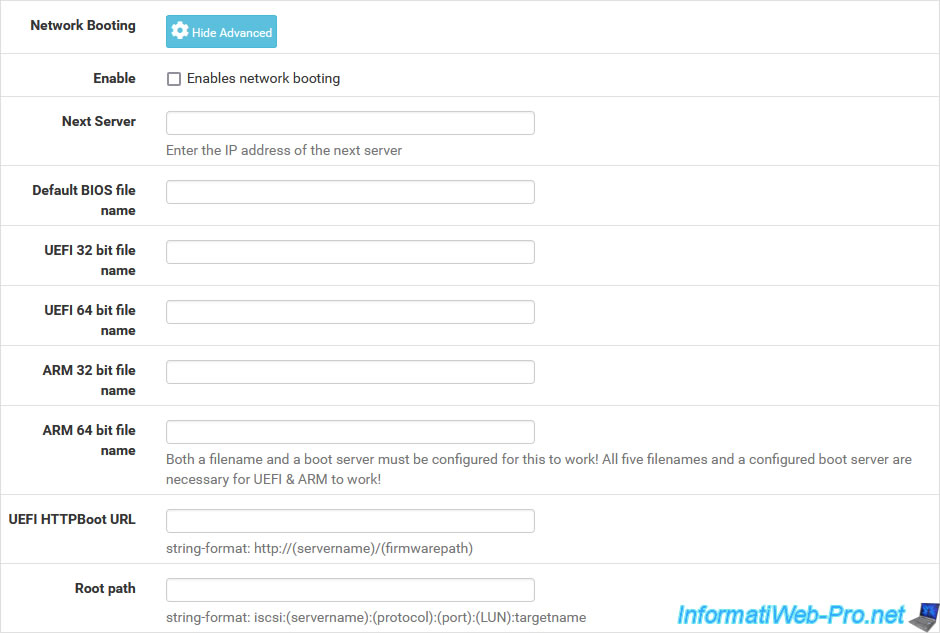Focus the Next Server IP address field
The height and width of the screenshot is (633, 940).
point(350,123)
